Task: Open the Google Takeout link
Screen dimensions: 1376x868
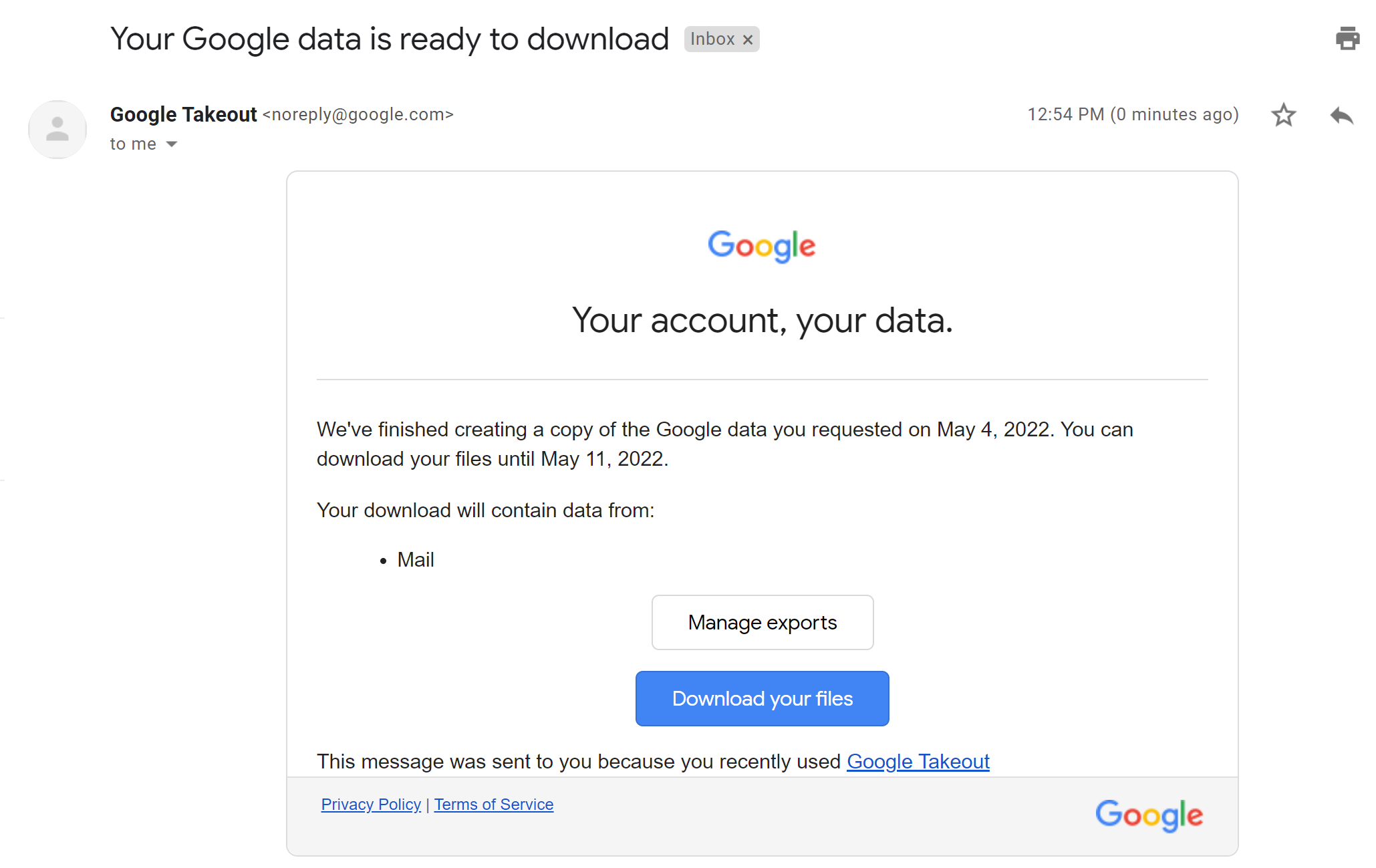Action: 918,761
